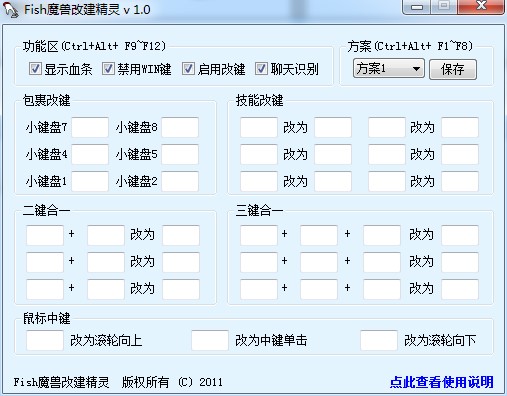Click first key field in 三键合一 top row

click(x=259, y=235)
